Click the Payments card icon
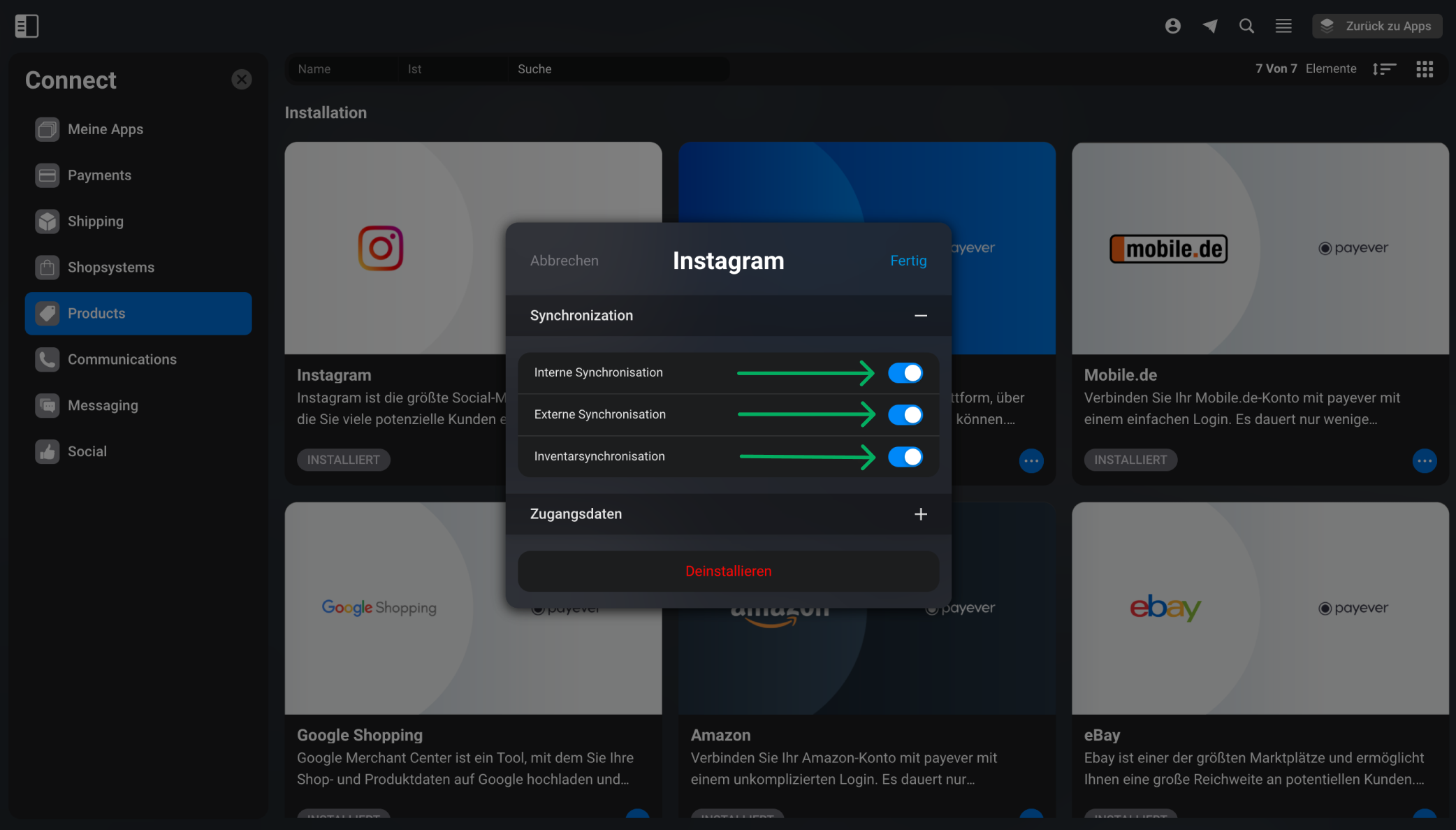The height and width of the screenshot is (830, 1456). (x=48, y=175)
